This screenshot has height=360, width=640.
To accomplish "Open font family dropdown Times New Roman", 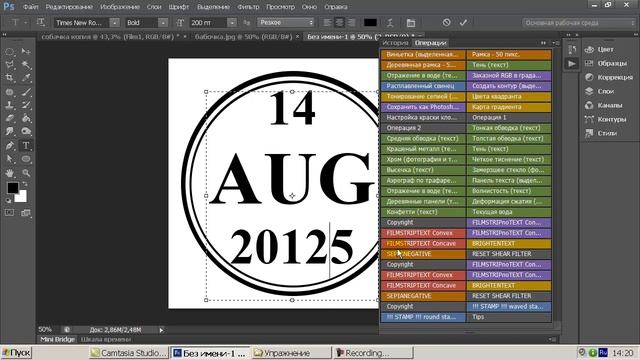I will click(115, 22).
